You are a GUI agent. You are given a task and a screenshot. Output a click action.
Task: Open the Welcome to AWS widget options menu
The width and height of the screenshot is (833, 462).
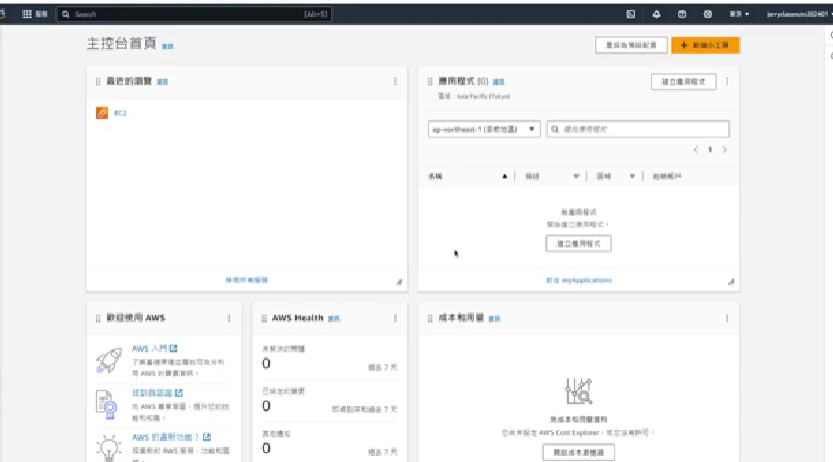point(229,318)
